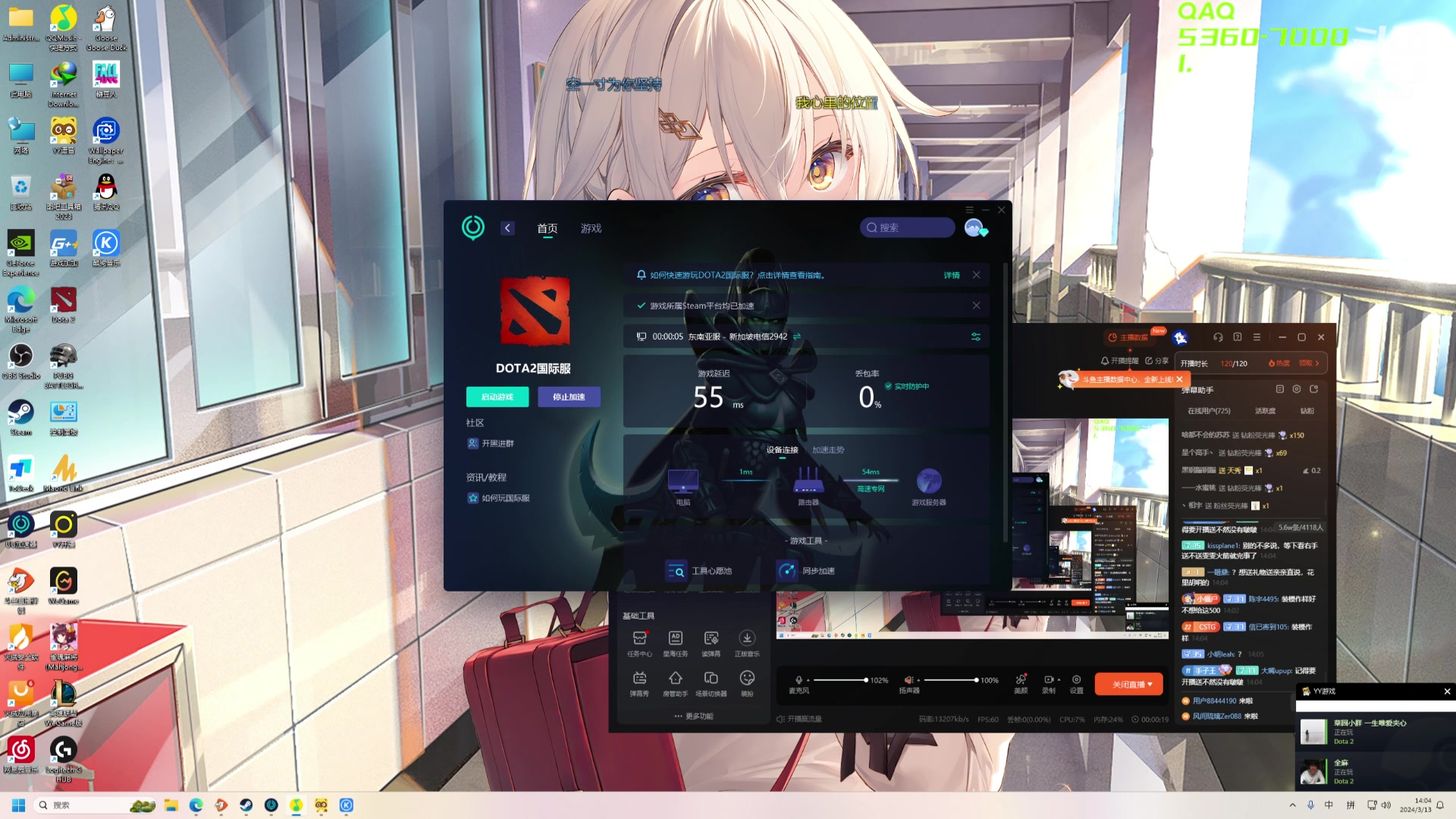Show hidden tray icons chevron
Screen dimensions: 1456x819
(x=1292, y=805)
